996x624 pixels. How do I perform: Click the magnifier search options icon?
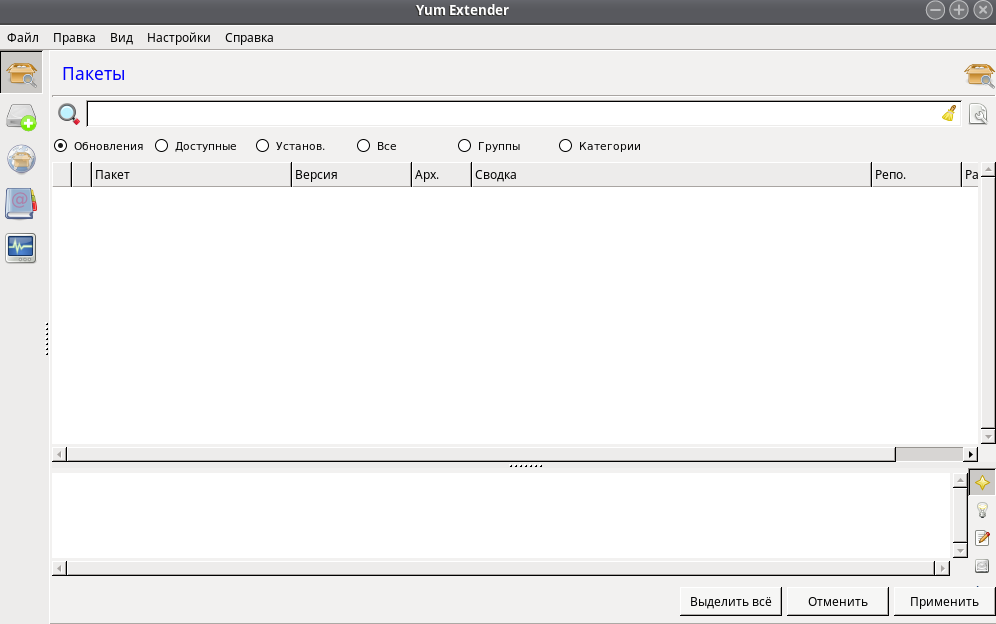pyautogui.click(x=69, y=114)
